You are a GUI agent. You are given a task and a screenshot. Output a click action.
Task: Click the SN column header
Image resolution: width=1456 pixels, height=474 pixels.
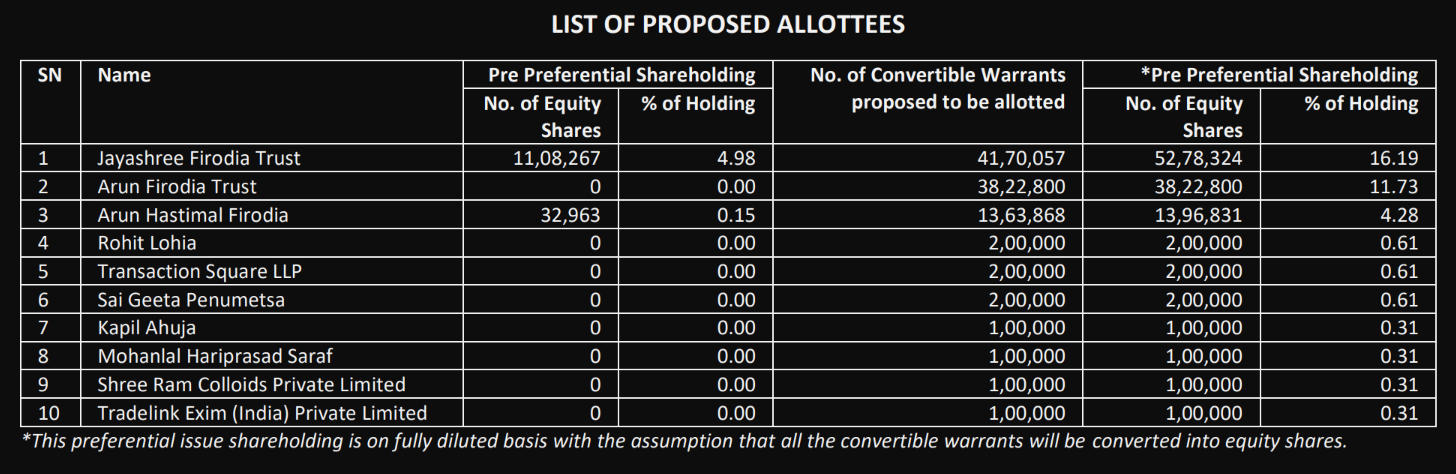tap(49, 75)
